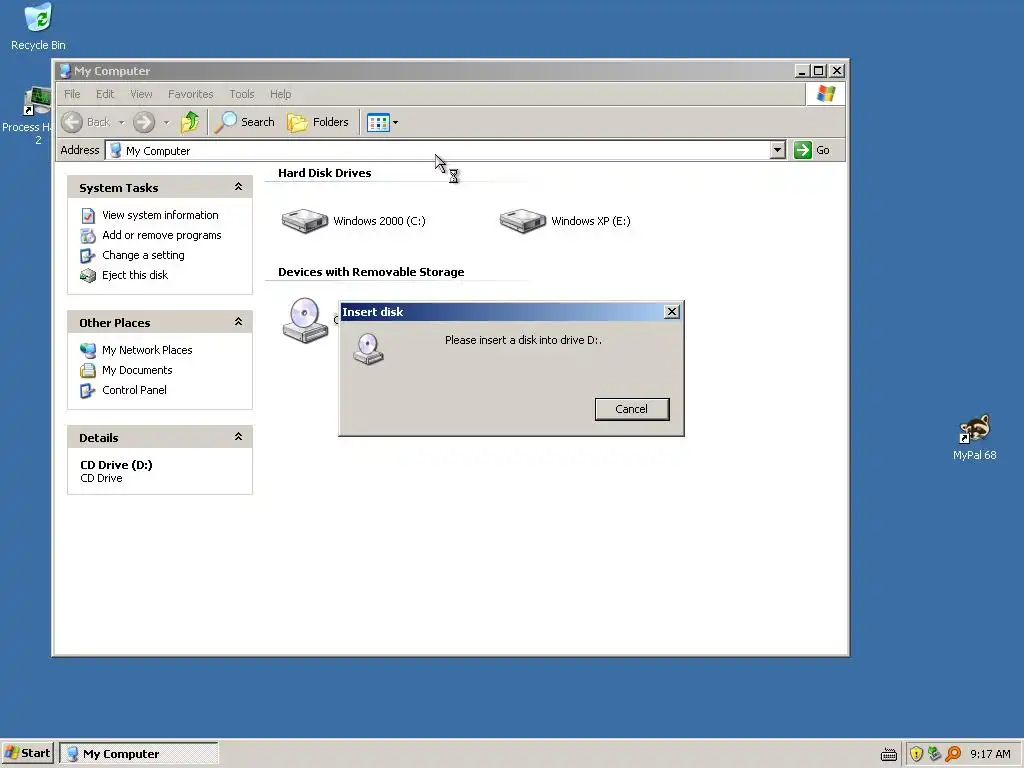Viewport: 1024px width, 768px height.
Task: Click the orange magnifier tray icon
Action: pyautogui.click(x=953, y=754)
